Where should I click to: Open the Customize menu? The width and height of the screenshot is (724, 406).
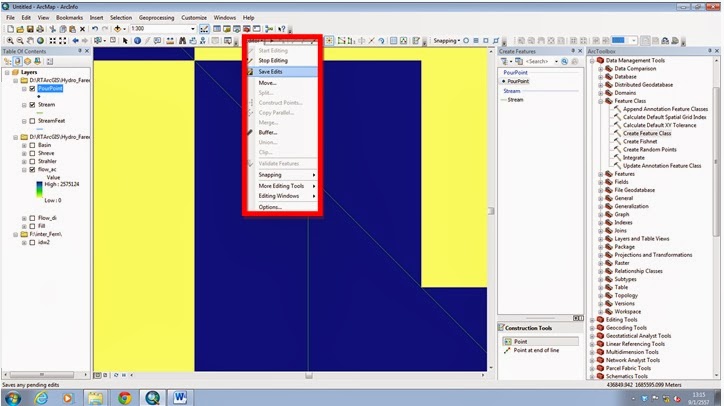[x=194, y=18]
